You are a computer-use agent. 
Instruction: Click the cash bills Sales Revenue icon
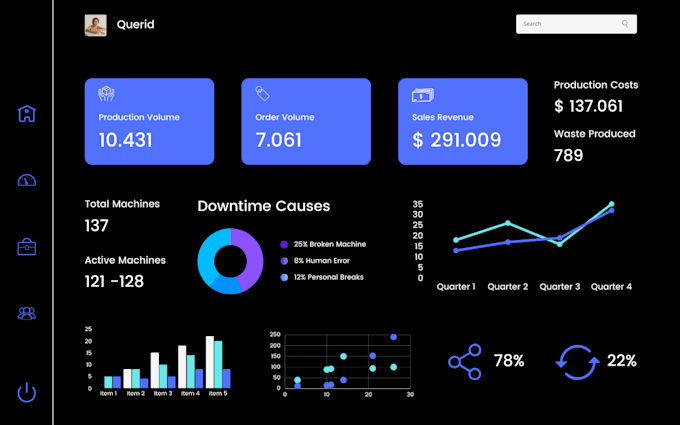coord(423,95)
